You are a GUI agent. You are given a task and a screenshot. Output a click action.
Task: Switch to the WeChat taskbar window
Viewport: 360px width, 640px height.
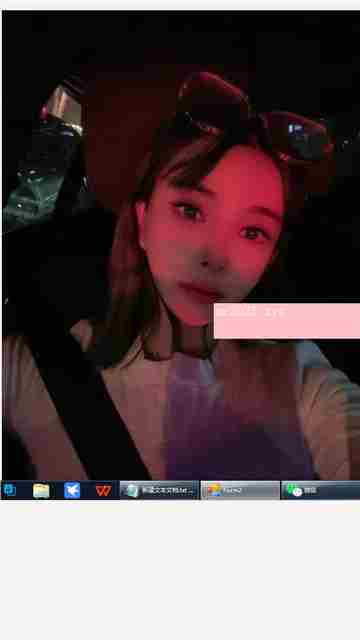point(321,490)
